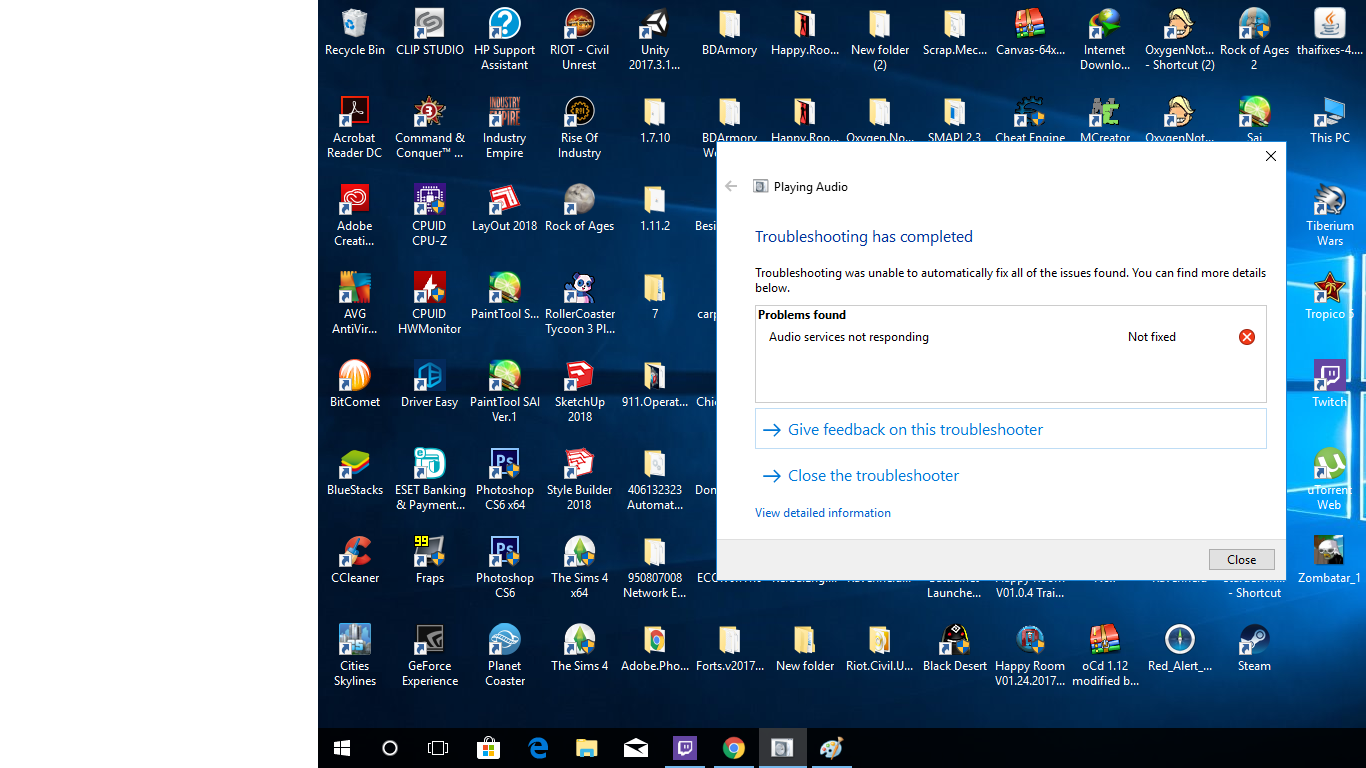Launch Edge browser from taskbar
Image resolution: width=1366 pixels, height=768 pixels.
coord(537,748)
